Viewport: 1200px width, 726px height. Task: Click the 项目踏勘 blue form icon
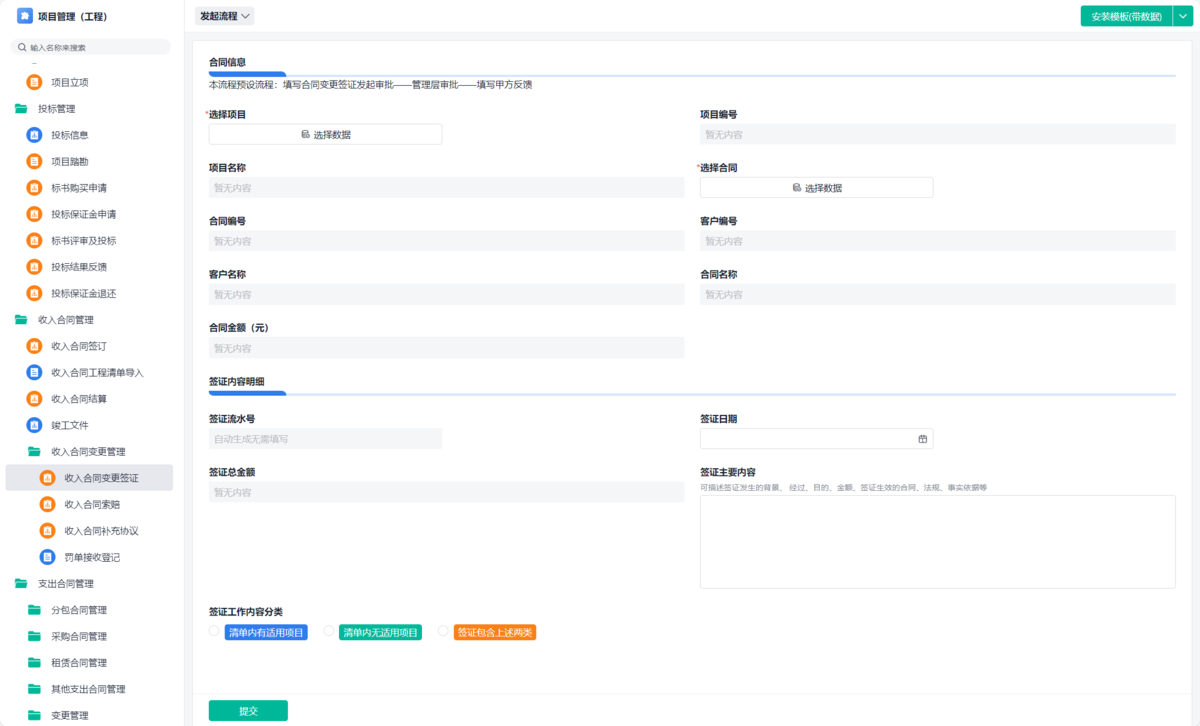point(35,162)
